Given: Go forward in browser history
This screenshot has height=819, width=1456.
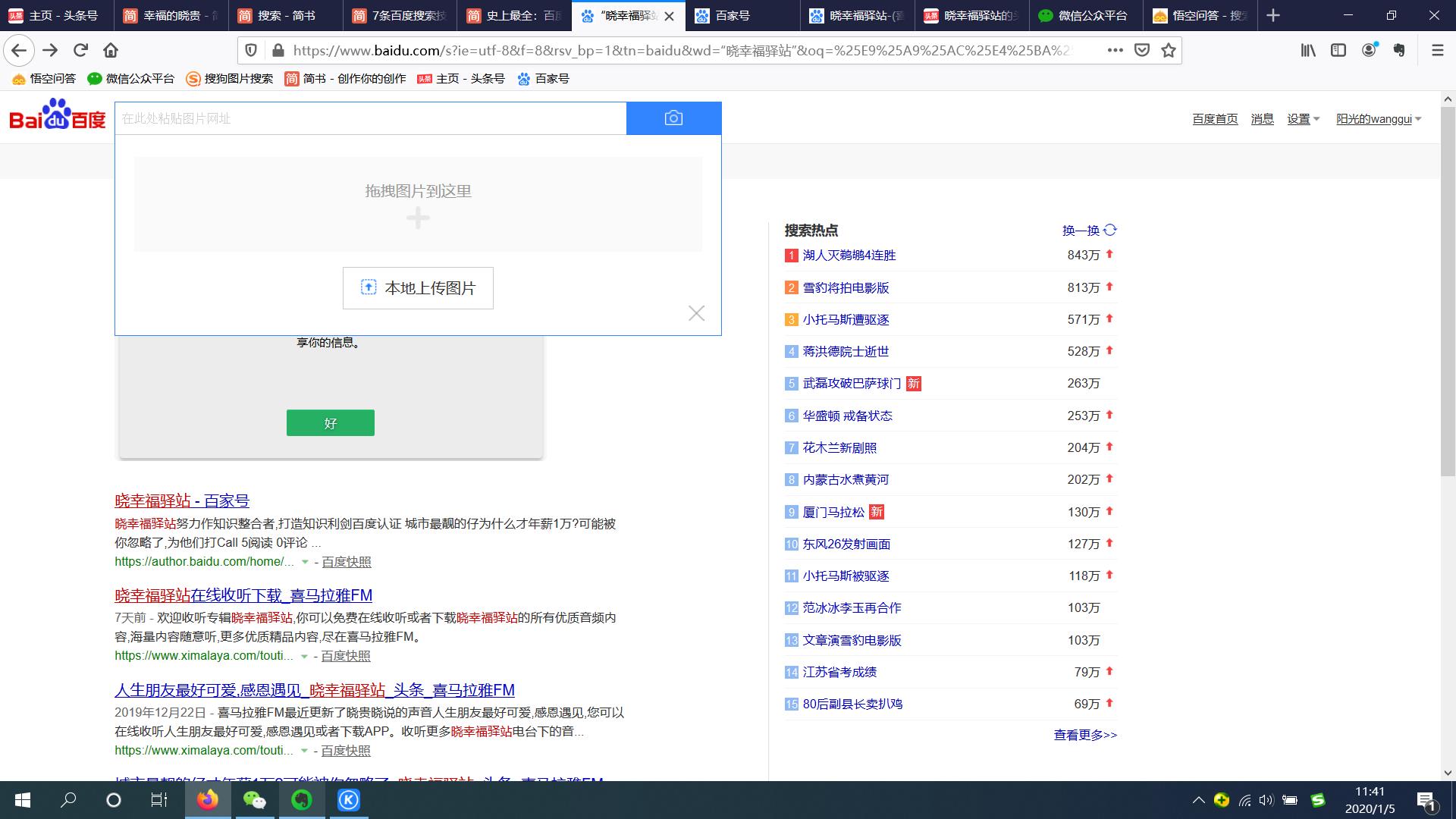Looking at the screenshot, I should (x=50, y=50).
